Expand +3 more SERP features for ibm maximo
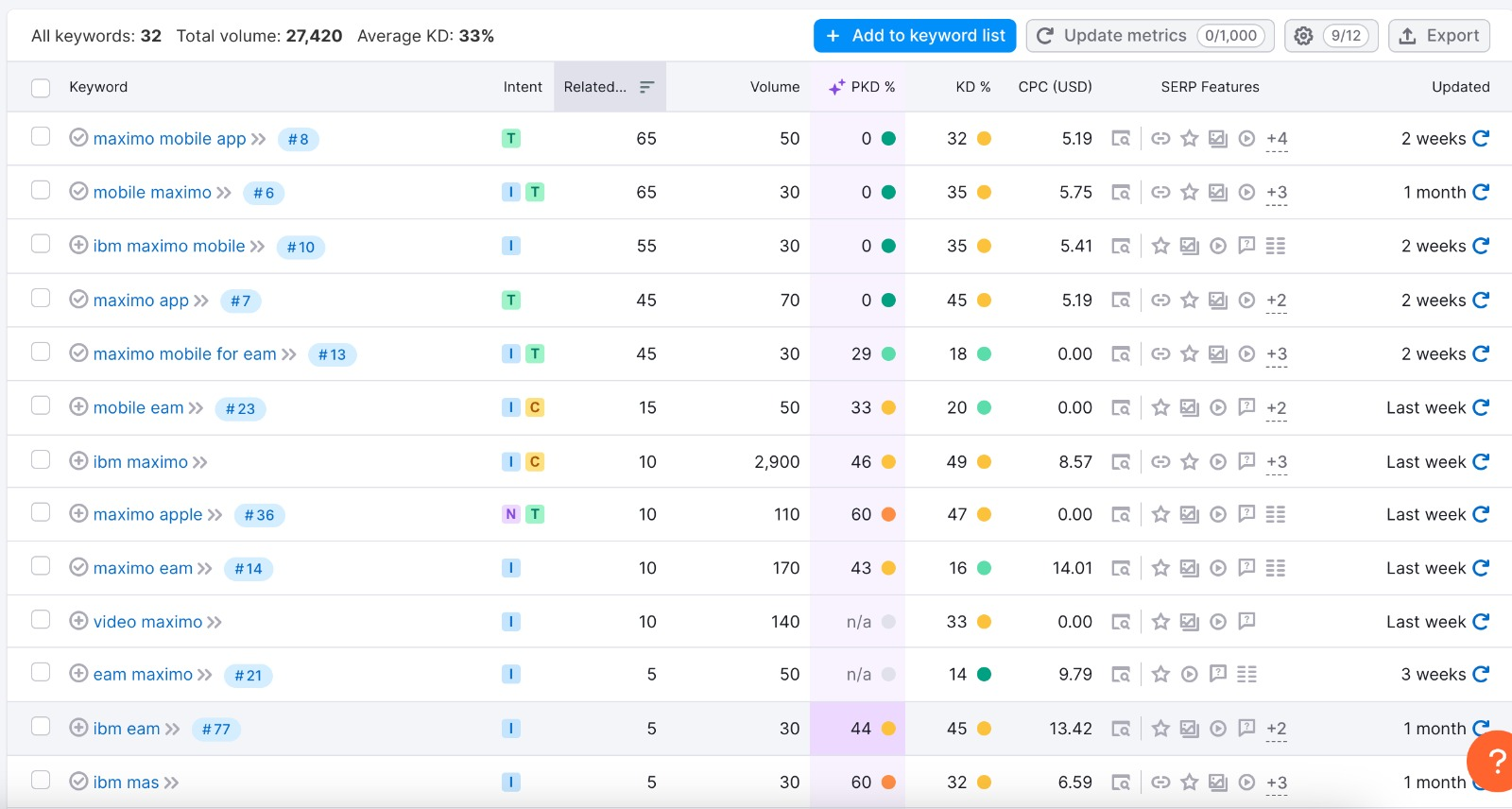The image size is (1512, 809). coord(1277,463)
